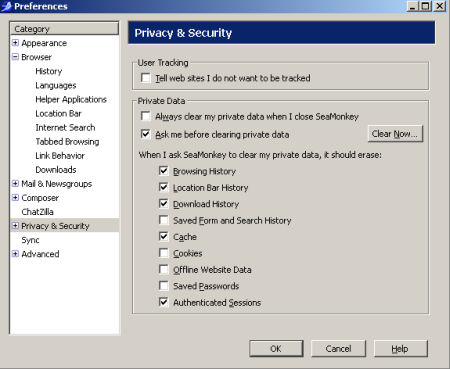Check Always clear my private data on close

[145, 116]
